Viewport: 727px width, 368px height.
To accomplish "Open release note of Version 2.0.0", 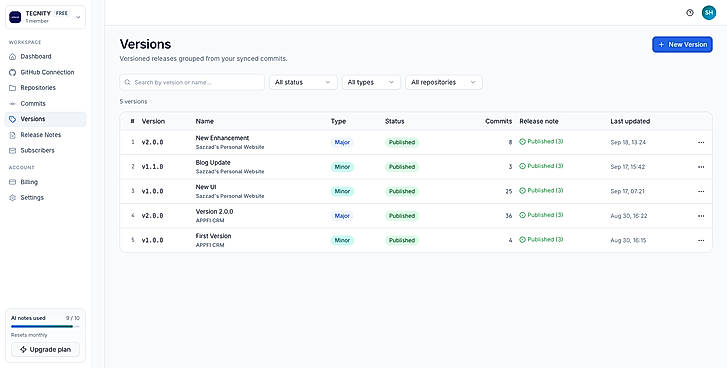I will 541,215.
